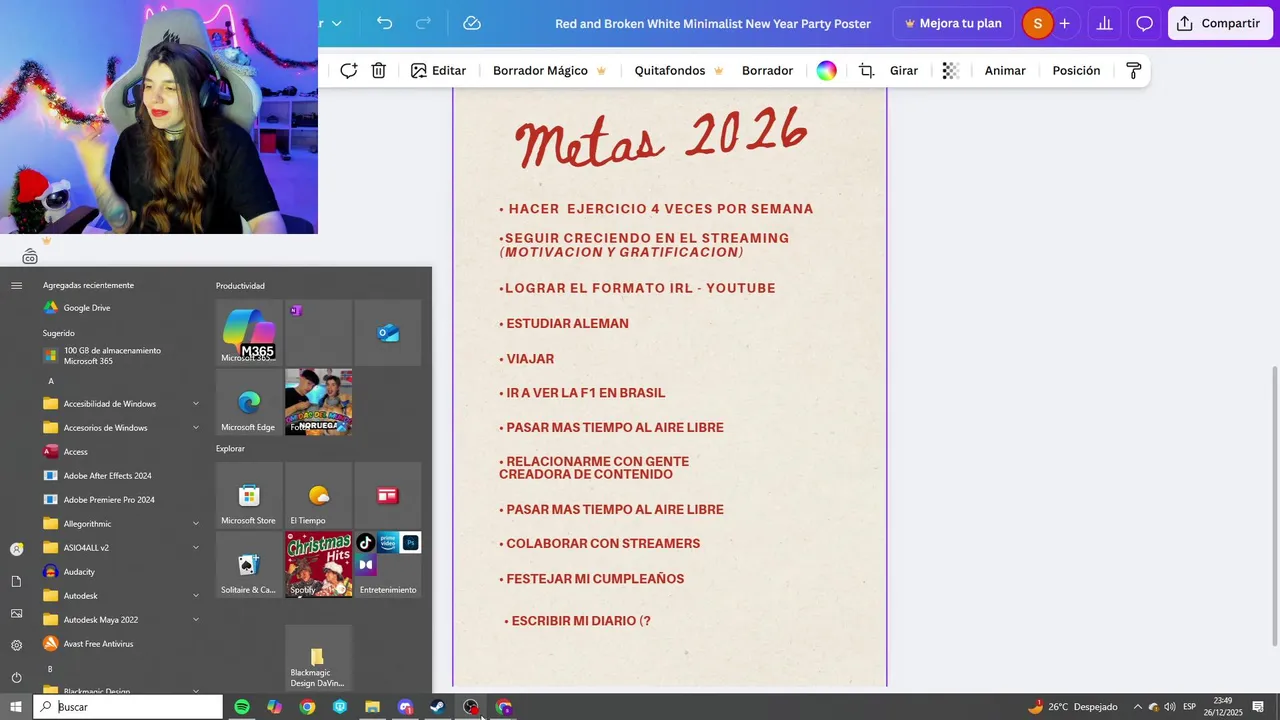Open Google Drive in Start menu
Viewport: 1280px width, 720px height.
(x=120, y=308)
